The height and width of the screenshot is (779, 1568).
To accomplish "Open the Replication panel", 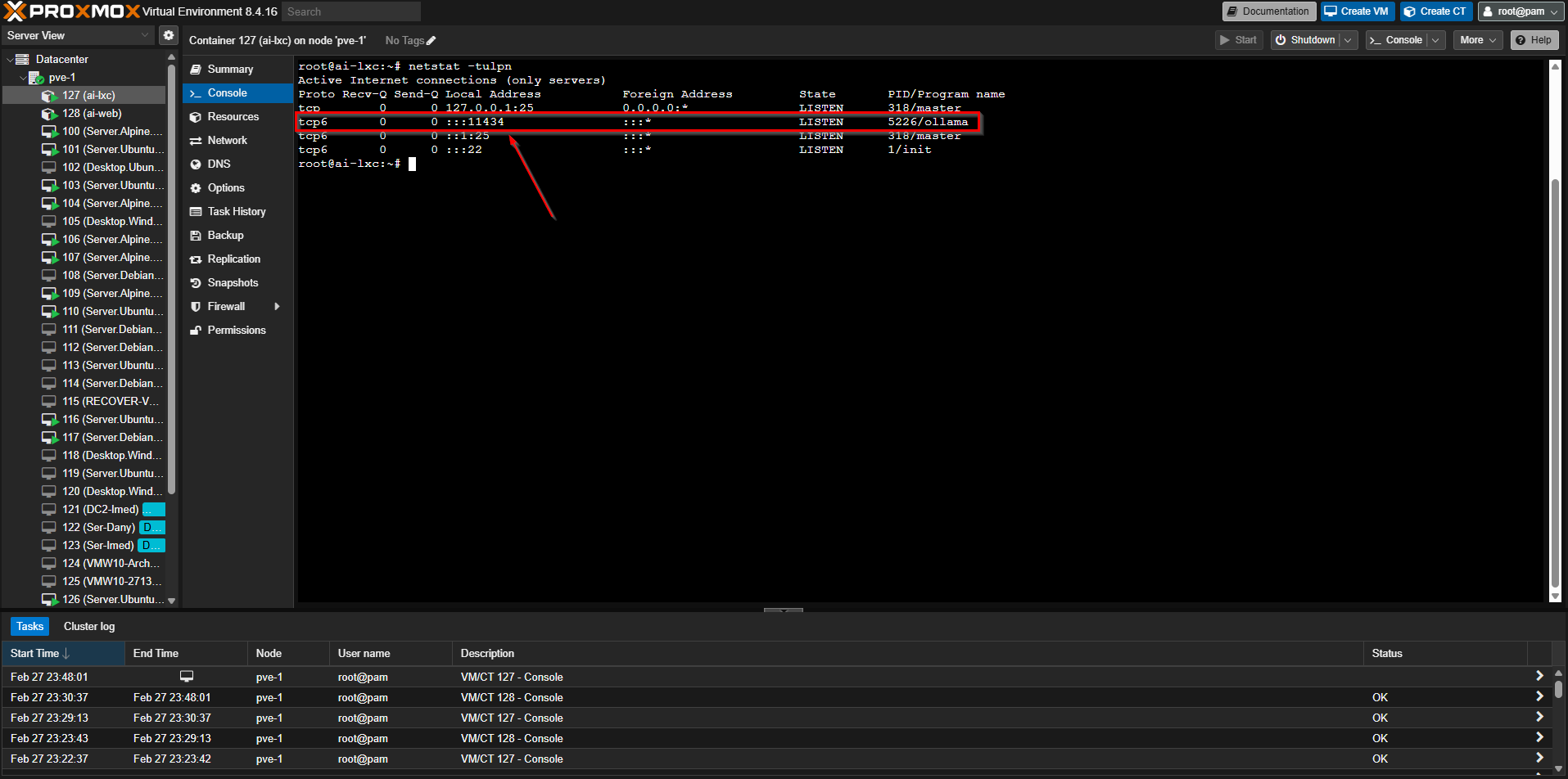I will [233, 259].
